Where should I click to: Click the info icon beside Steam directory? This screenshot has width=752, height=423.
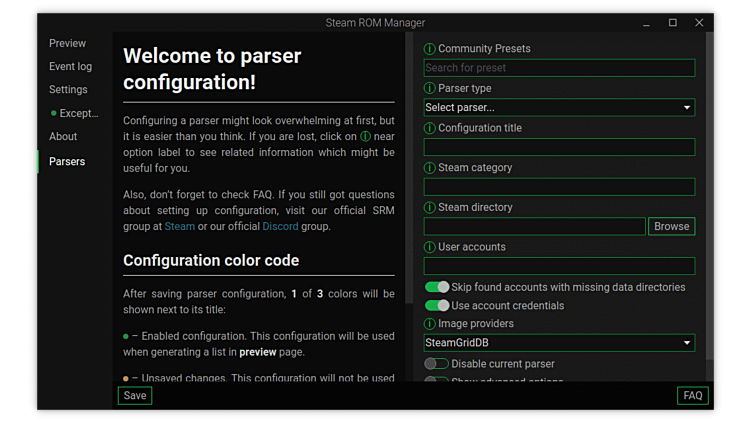[x=429, y=208]
